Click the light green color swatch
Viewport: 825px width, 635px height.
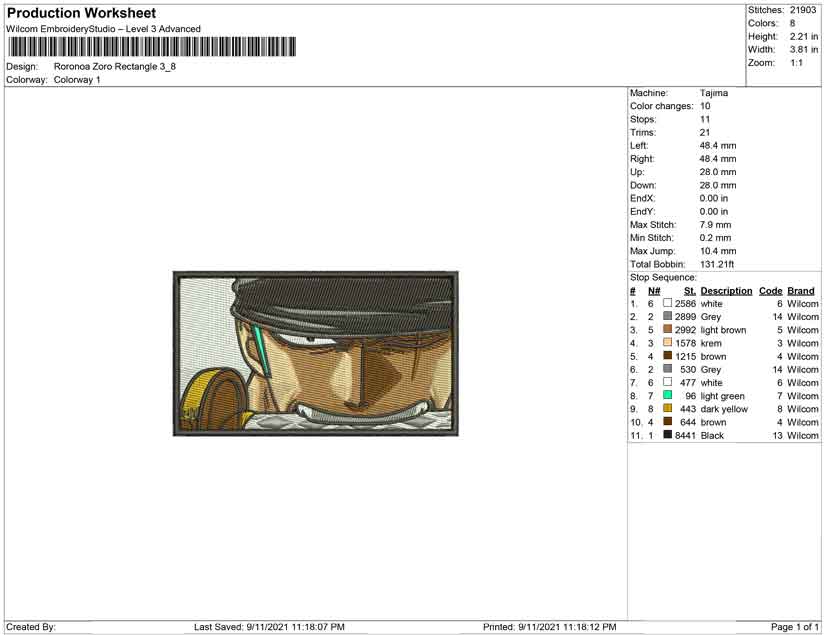pyautogui.click(x=667, y=395)
